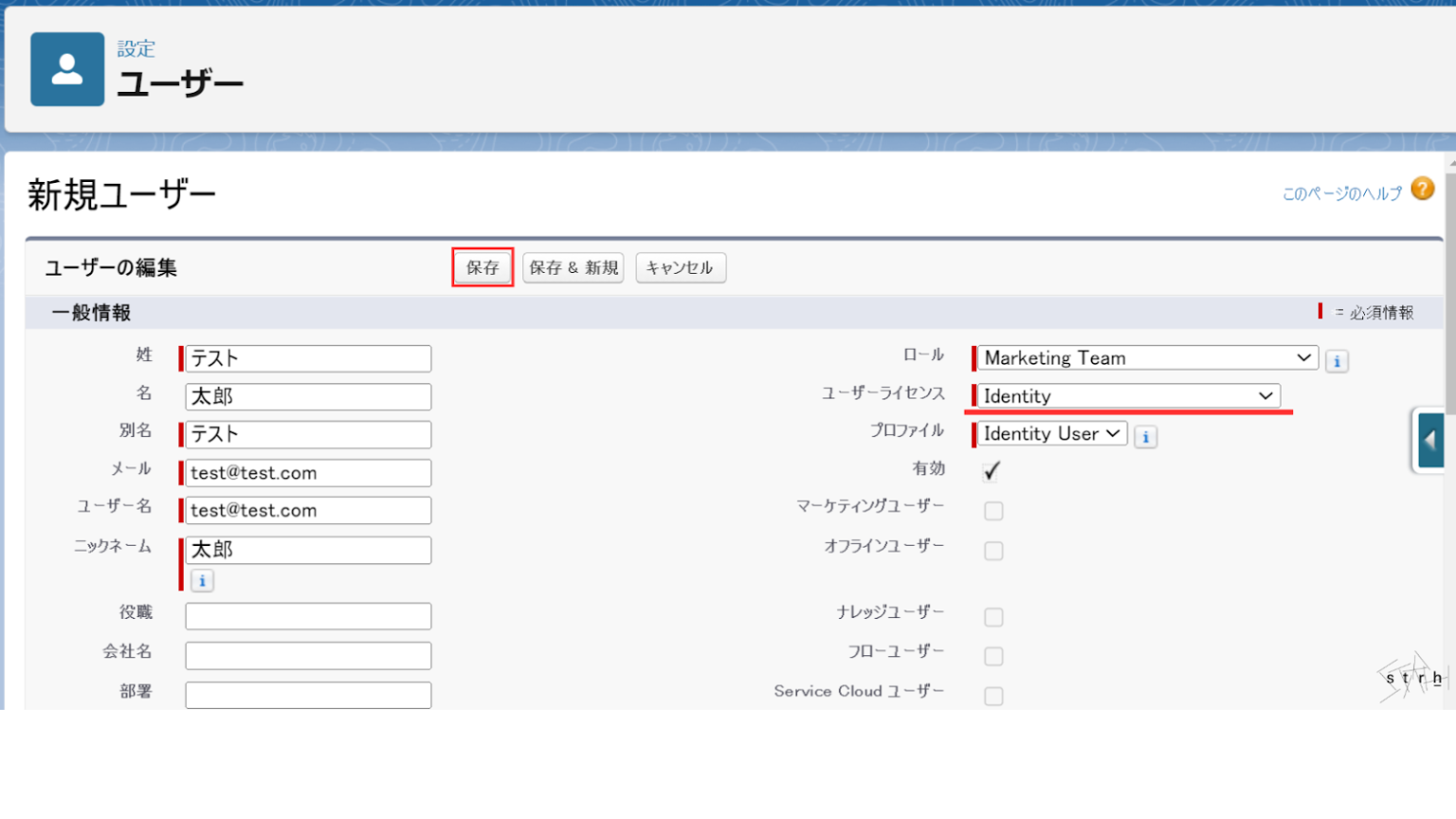Click the user profile icon in the header
Image resolution: width=1456 pixels, height=819 pixels.
coord(66,68)
